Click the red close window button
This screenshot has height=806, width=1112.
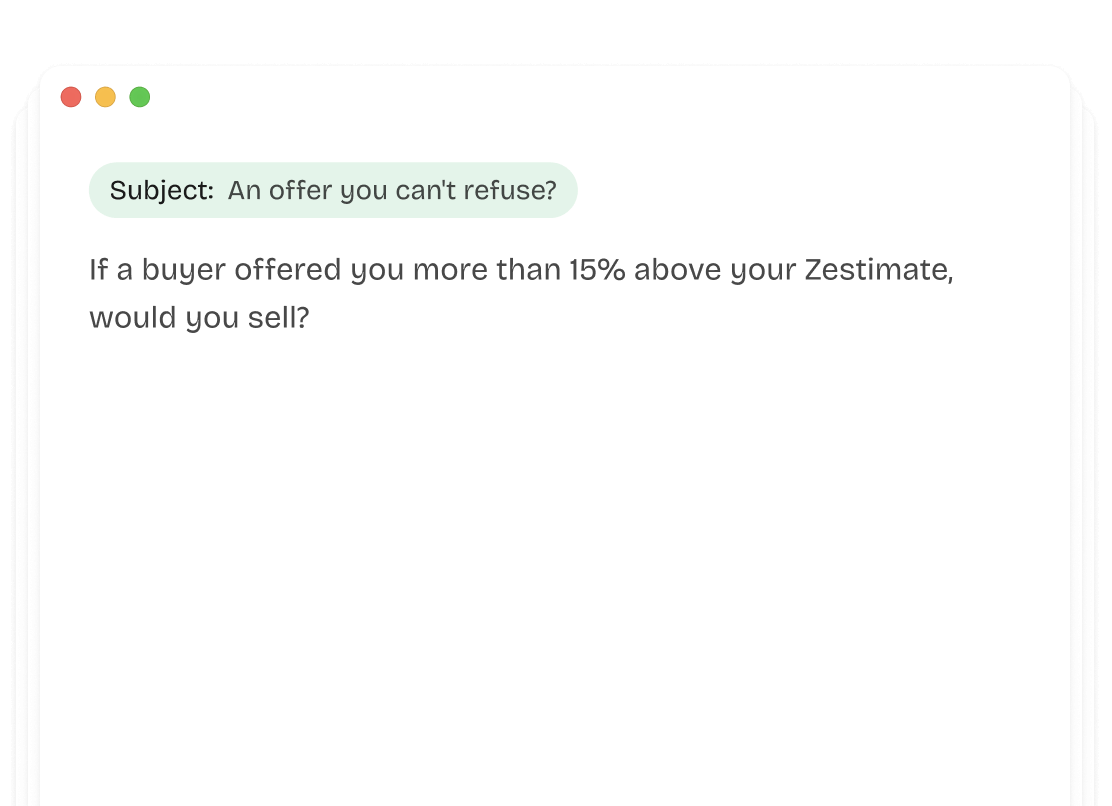pyautogui.click(x=71, y=97)
